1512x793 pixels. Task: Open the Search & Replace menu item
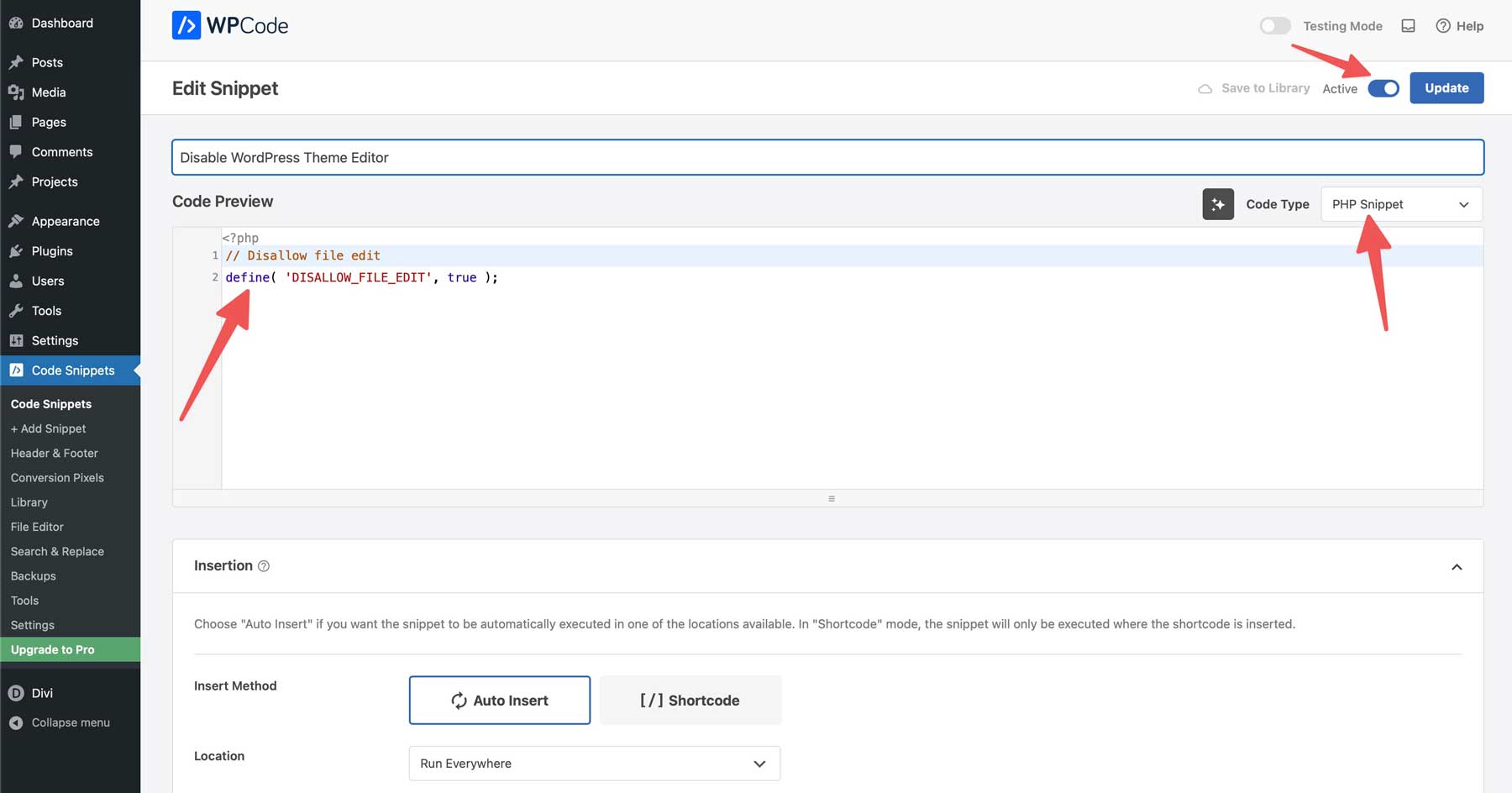[57, 551]
